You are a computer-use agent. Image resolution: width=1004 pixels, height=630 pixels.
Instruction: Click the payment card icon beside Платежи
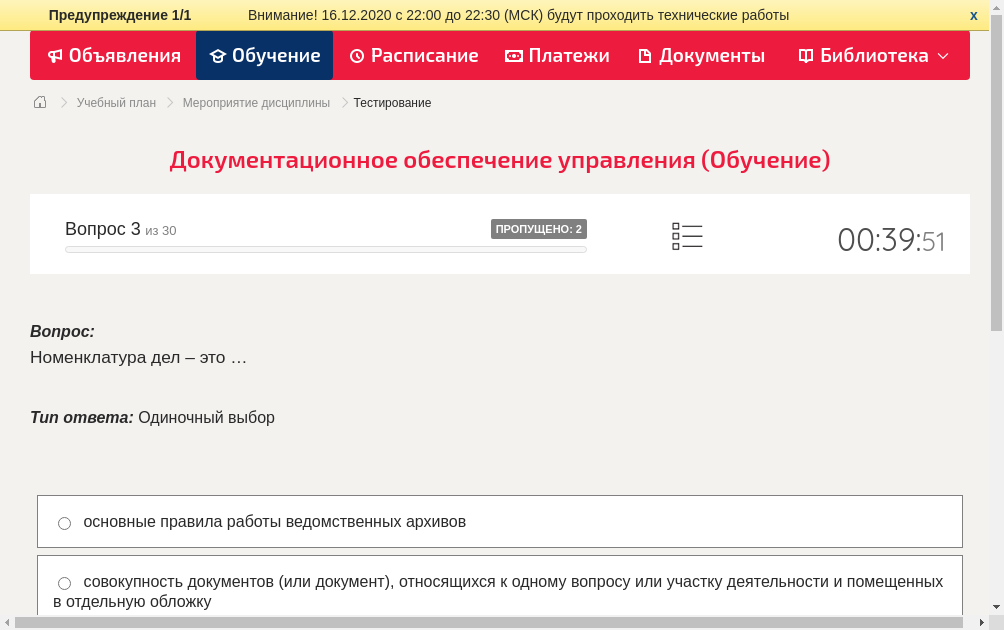pos(513,55)
